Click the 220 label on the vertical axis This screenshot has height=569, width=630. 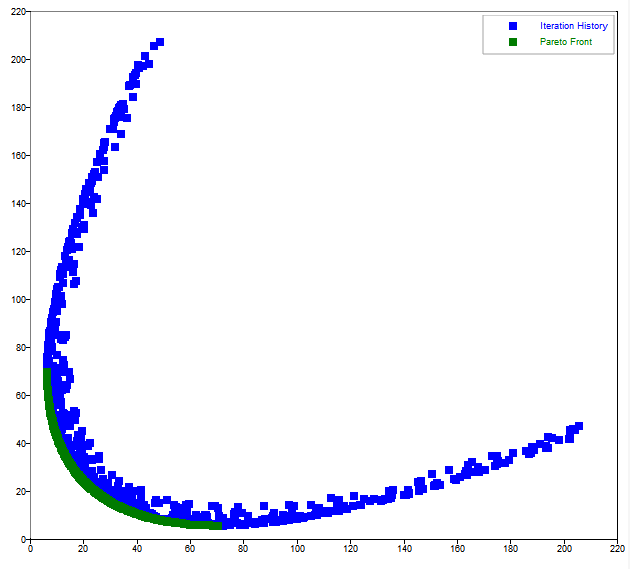(x=16, y=12)
